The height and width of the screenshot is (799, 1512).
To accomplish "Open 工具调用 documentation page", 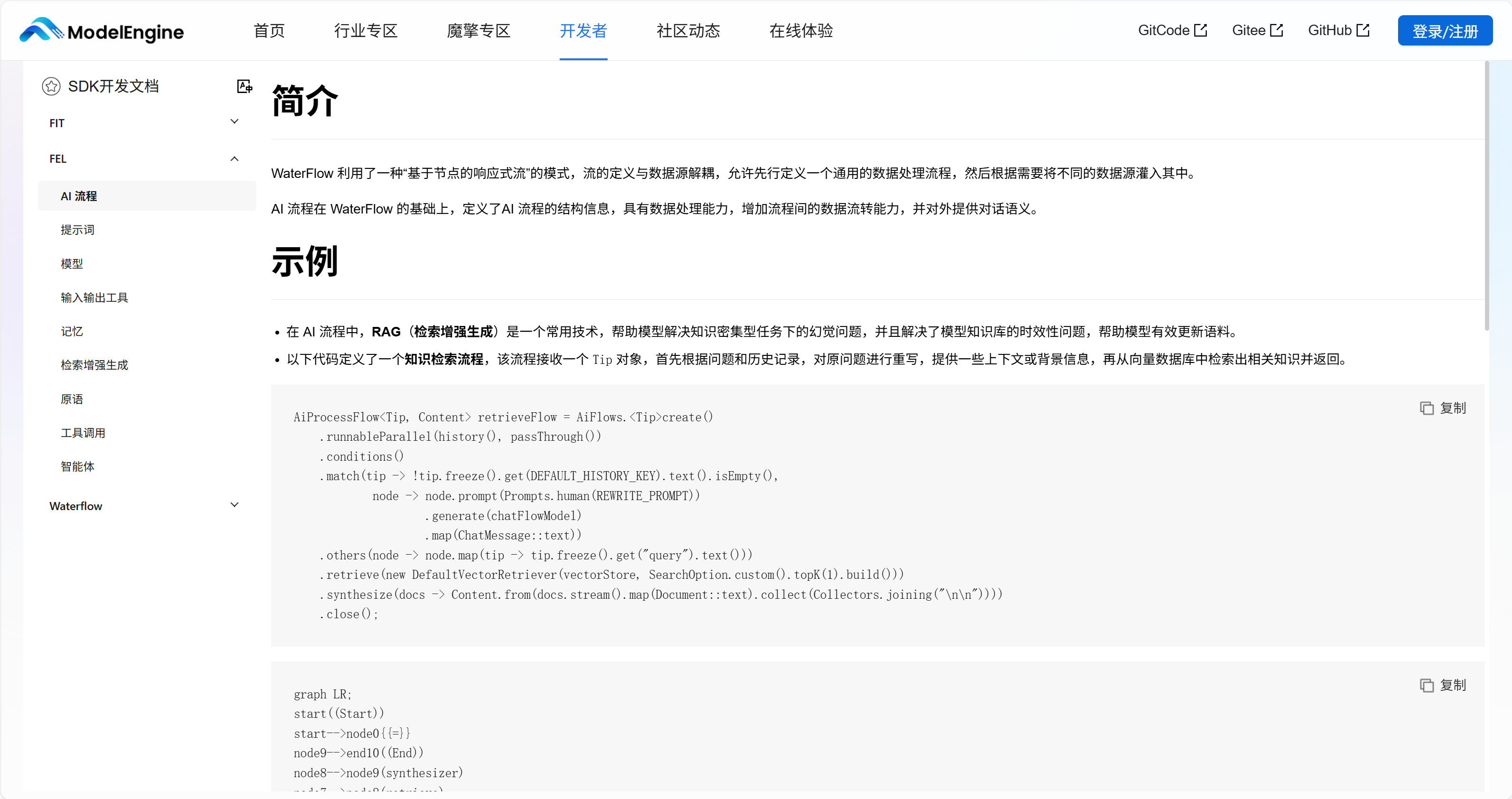I will (x=83, y=433).
